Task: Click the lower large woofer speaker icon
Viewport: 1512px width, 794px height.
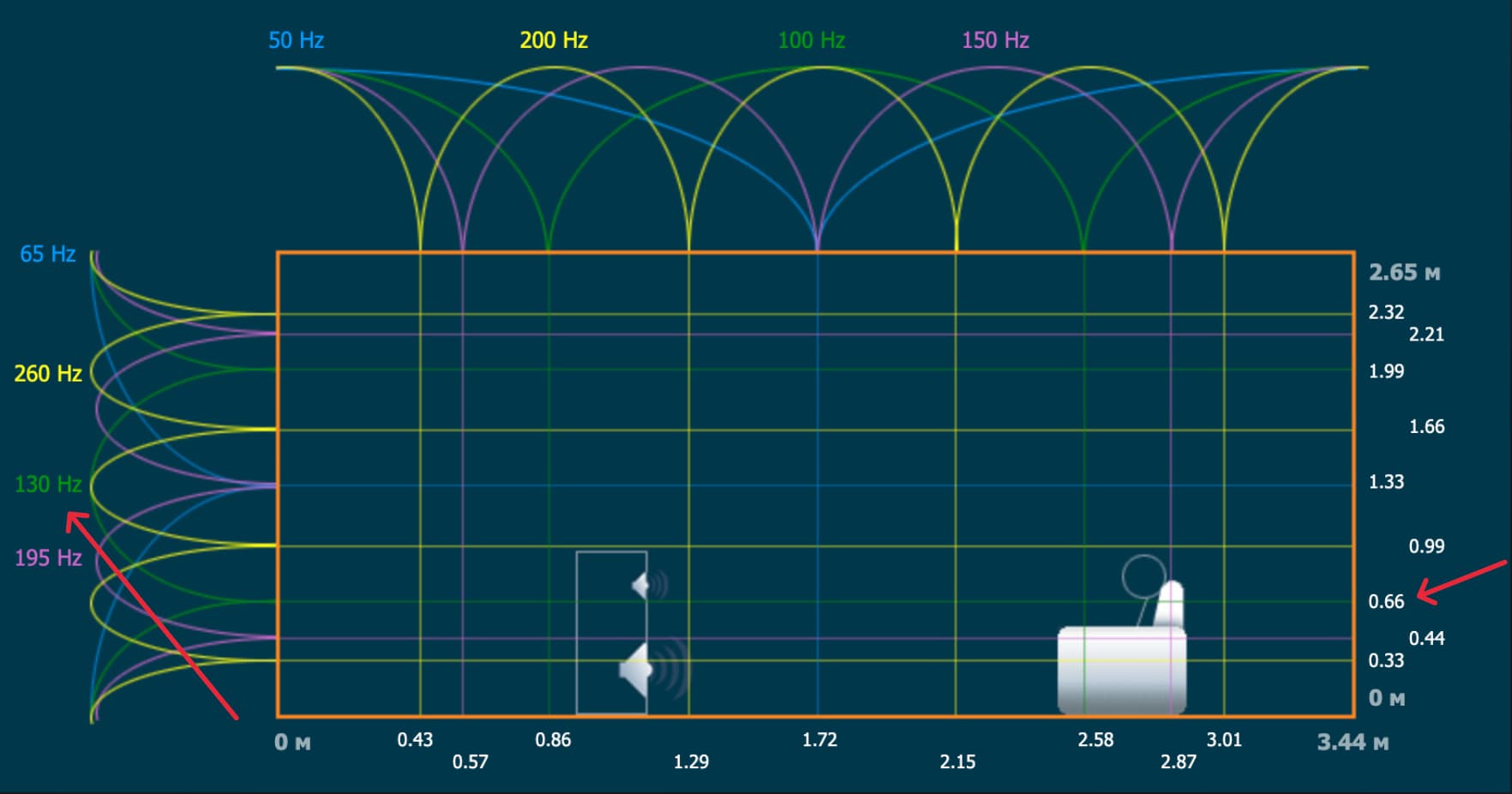Action: (638, 670)
